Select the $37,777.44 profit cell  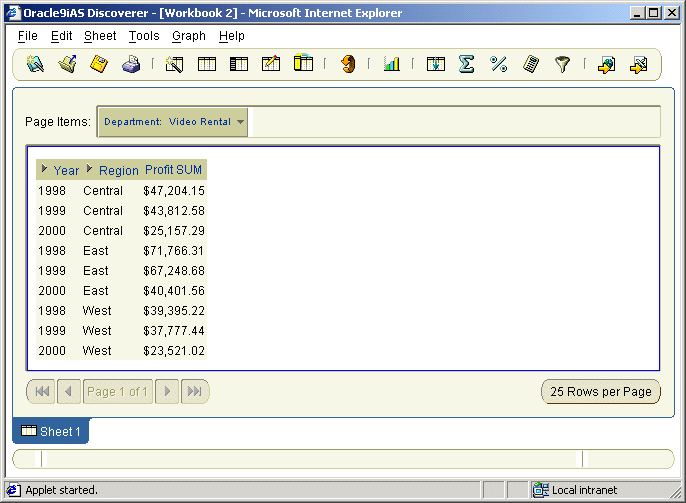(174, 331)
